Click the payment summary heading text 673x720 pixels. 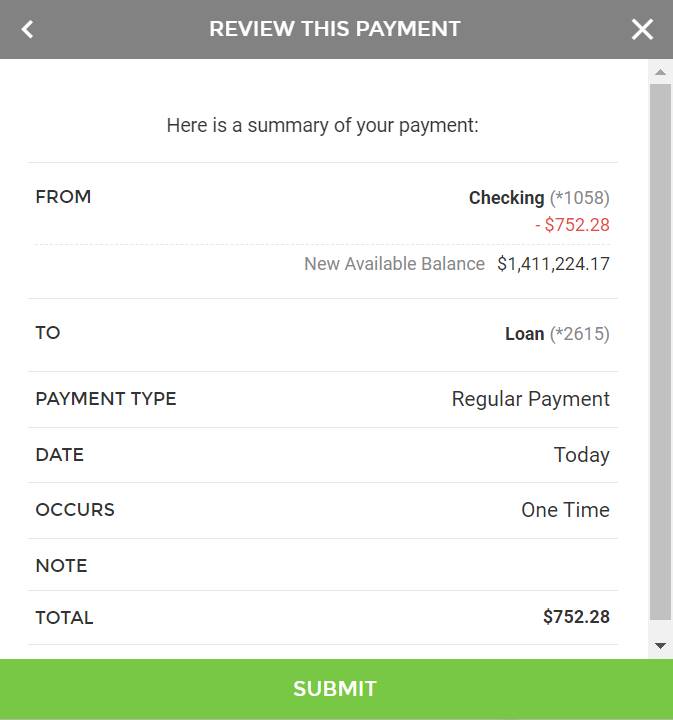322,126
